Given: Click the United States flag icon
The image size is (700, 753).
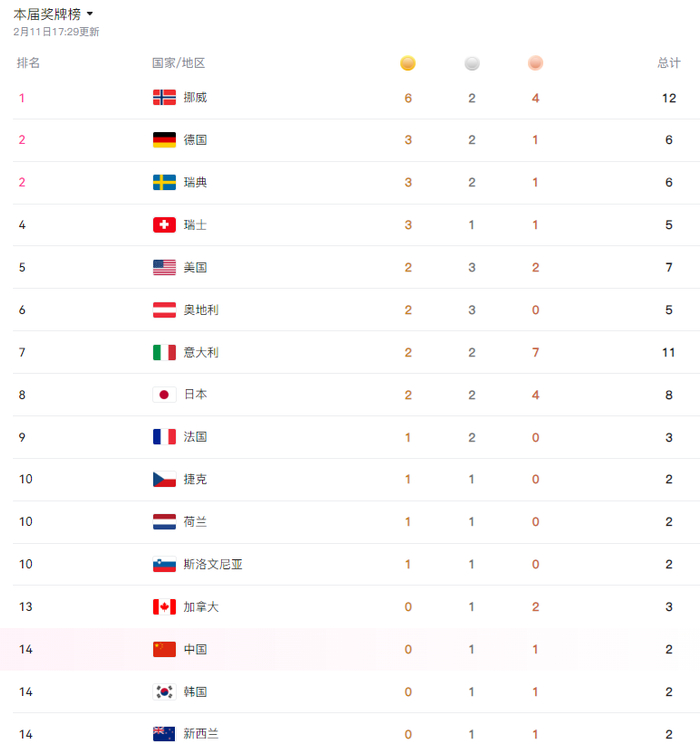Looking at the screenshot, I should 164,267.
